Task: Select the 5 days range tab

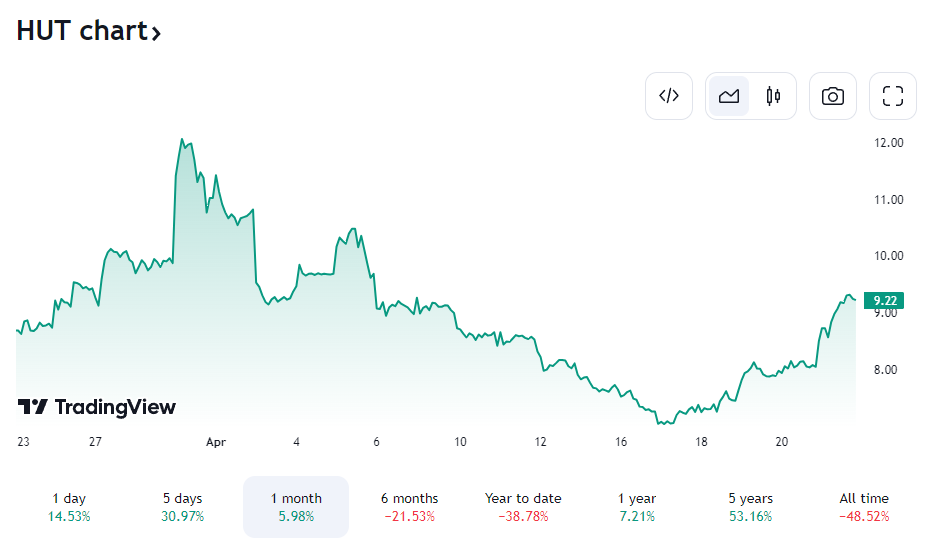Action: coord(182,507)
